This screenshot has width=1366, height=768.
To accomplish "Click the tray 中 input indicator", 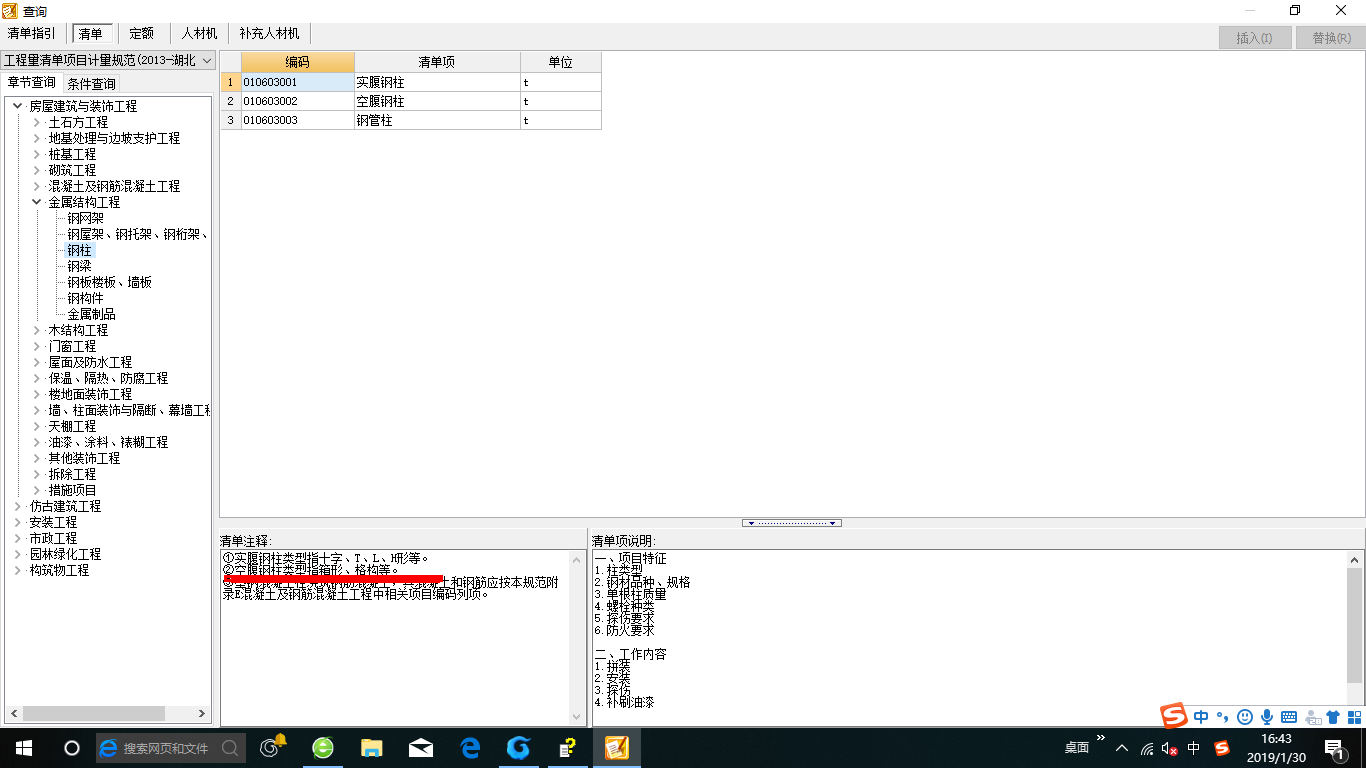I will pyautogui.click(x=1194, y=748).
